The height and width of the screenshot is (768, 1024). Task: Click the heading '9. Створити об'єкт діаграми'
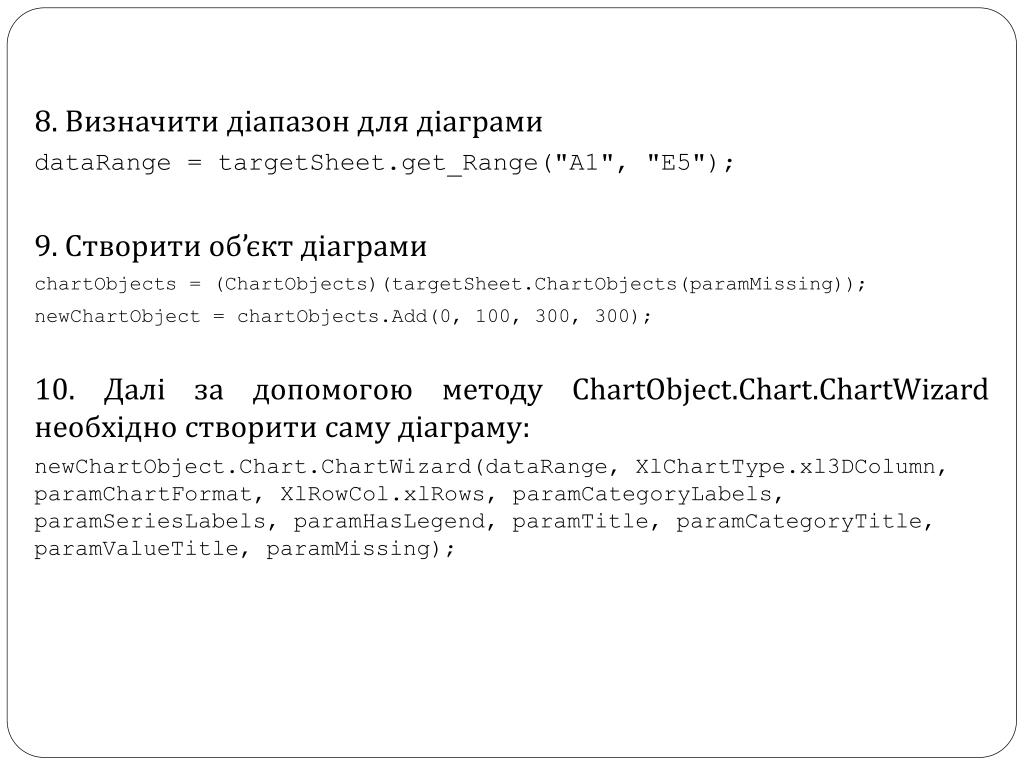pyautogui.click(x=231, y=247)
